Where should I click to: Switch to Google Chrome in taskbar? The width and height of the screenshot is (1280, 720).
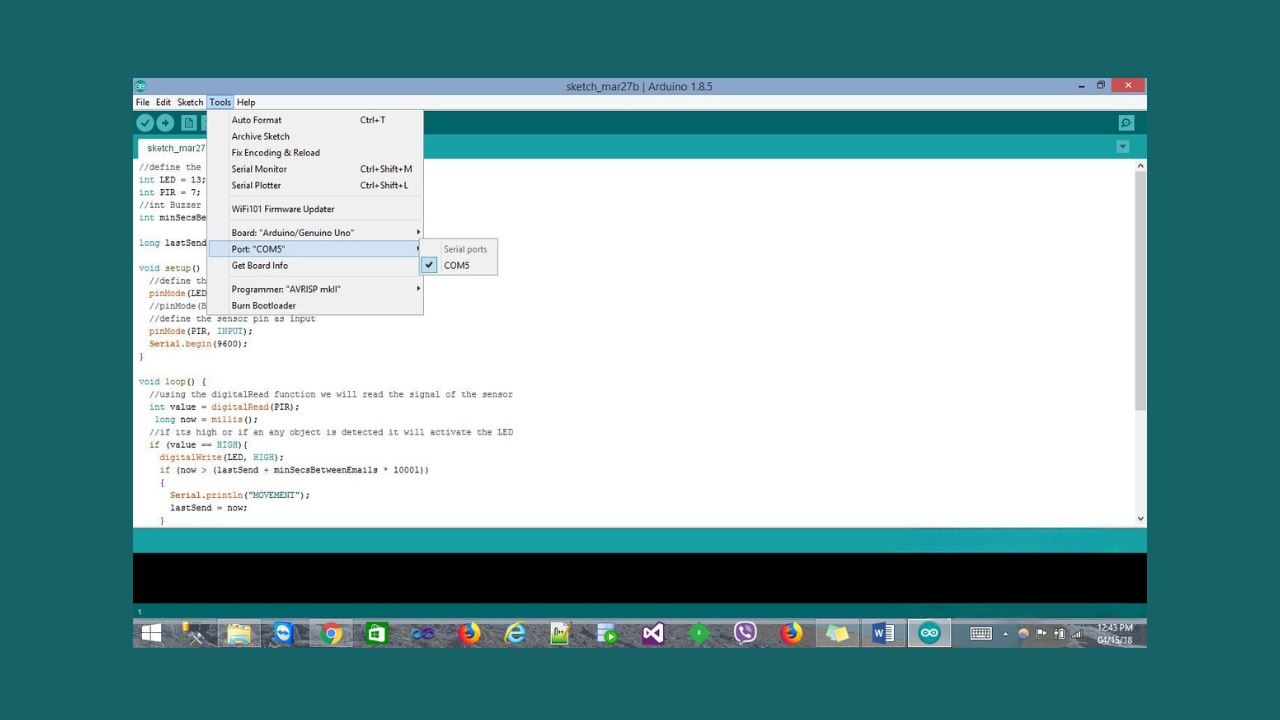tap(331, 633)
